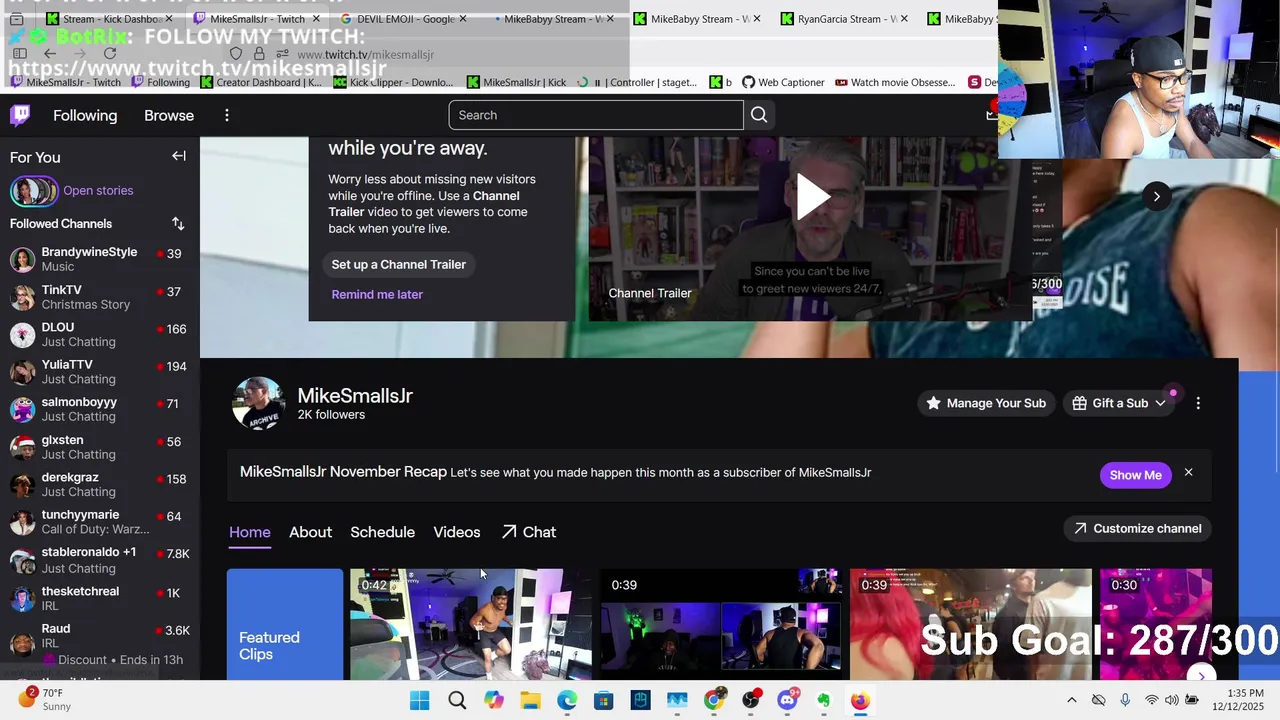Switch to Stream - Kick Dashboard tab

[110, 18]
